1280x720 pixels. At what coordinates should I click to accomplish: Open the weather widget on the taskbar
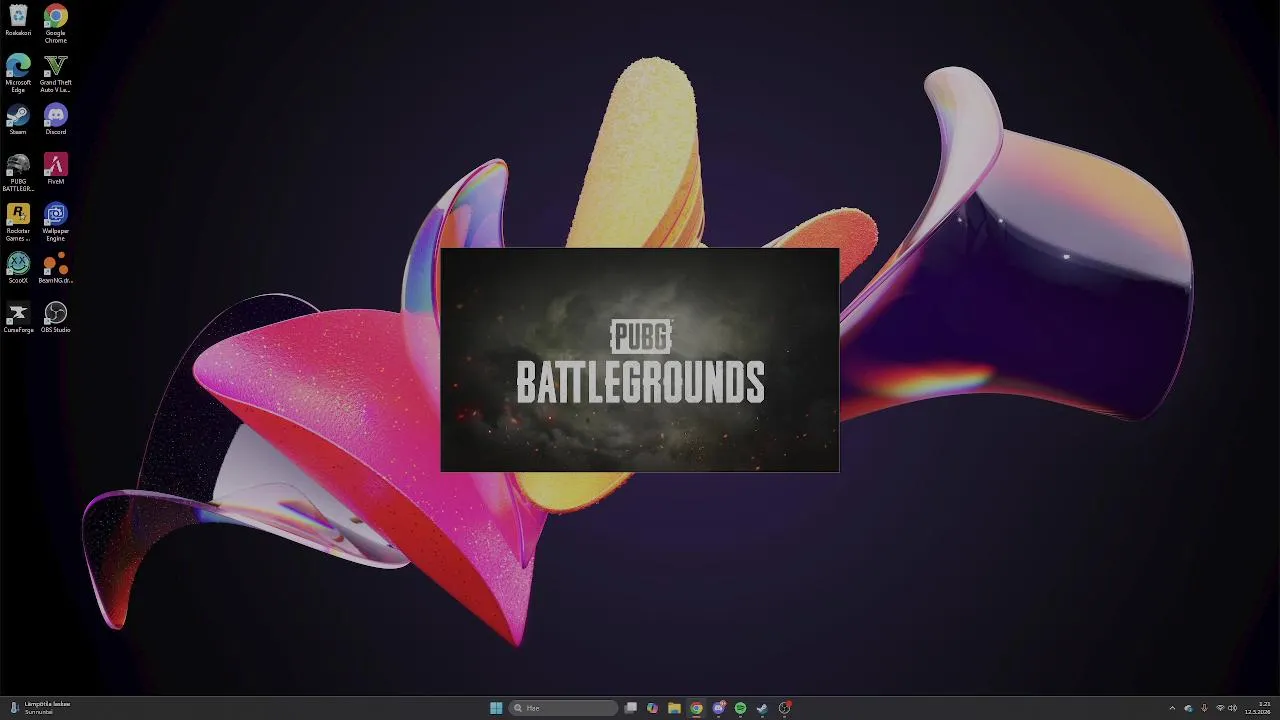(40, 708)
